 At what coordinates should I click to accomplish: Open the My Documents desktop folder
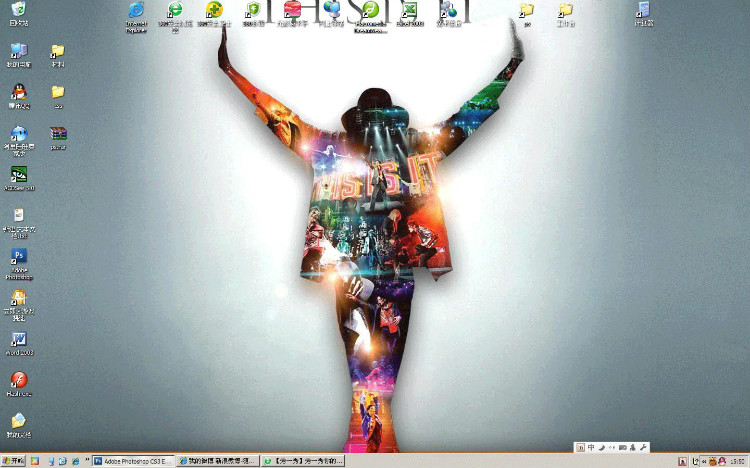pyautogui.click(x=19, y=425)
